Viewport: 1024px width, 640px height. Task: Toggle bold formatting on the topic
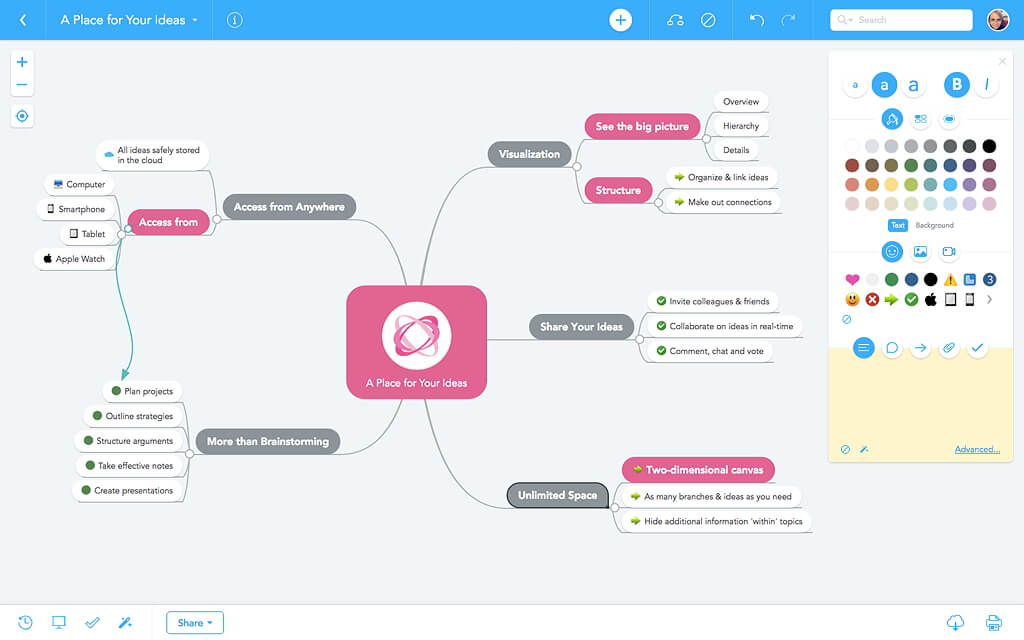[956, 85]
